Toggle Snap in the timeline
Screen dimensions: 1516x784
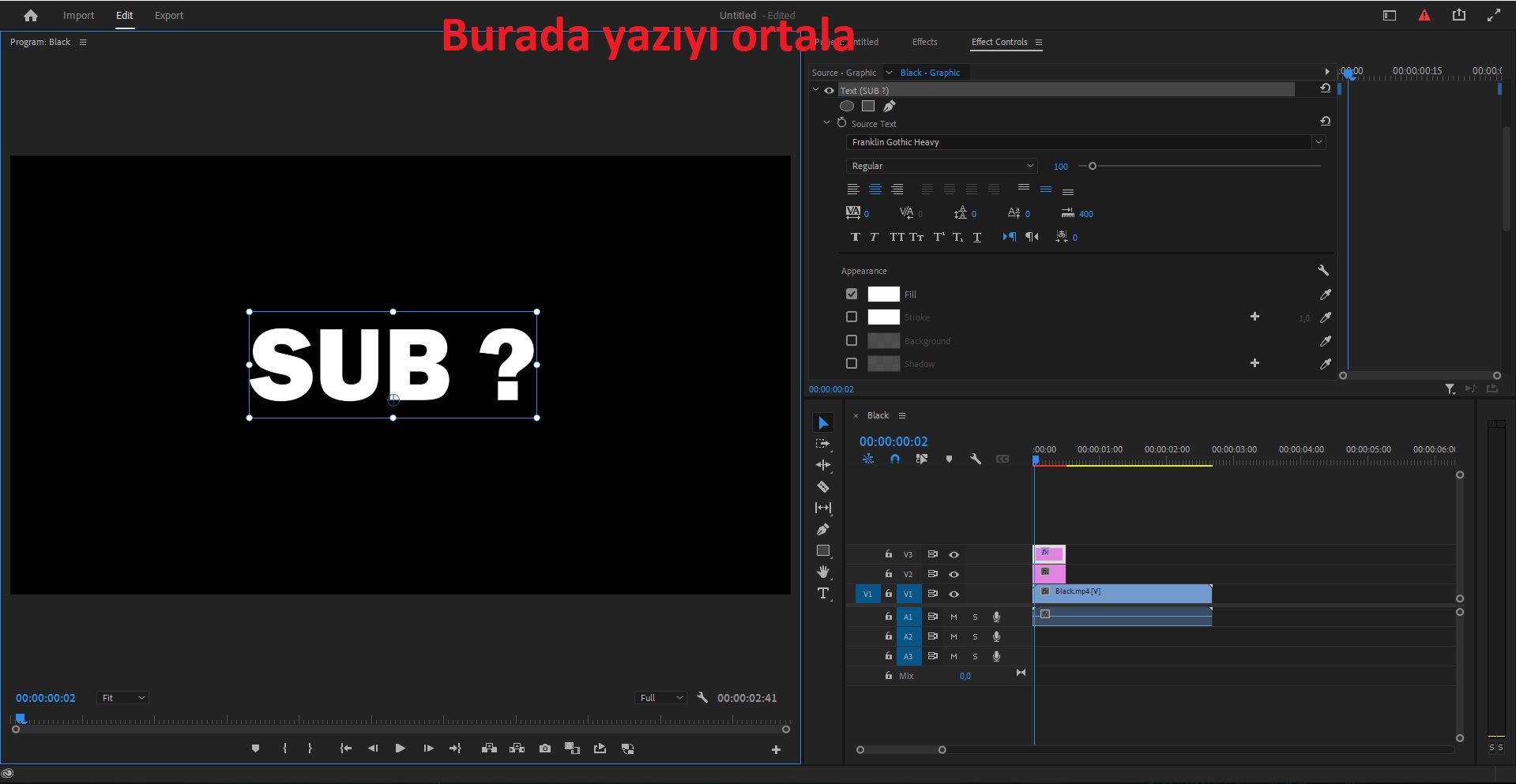pyautogui.click(x=896, y=459)
